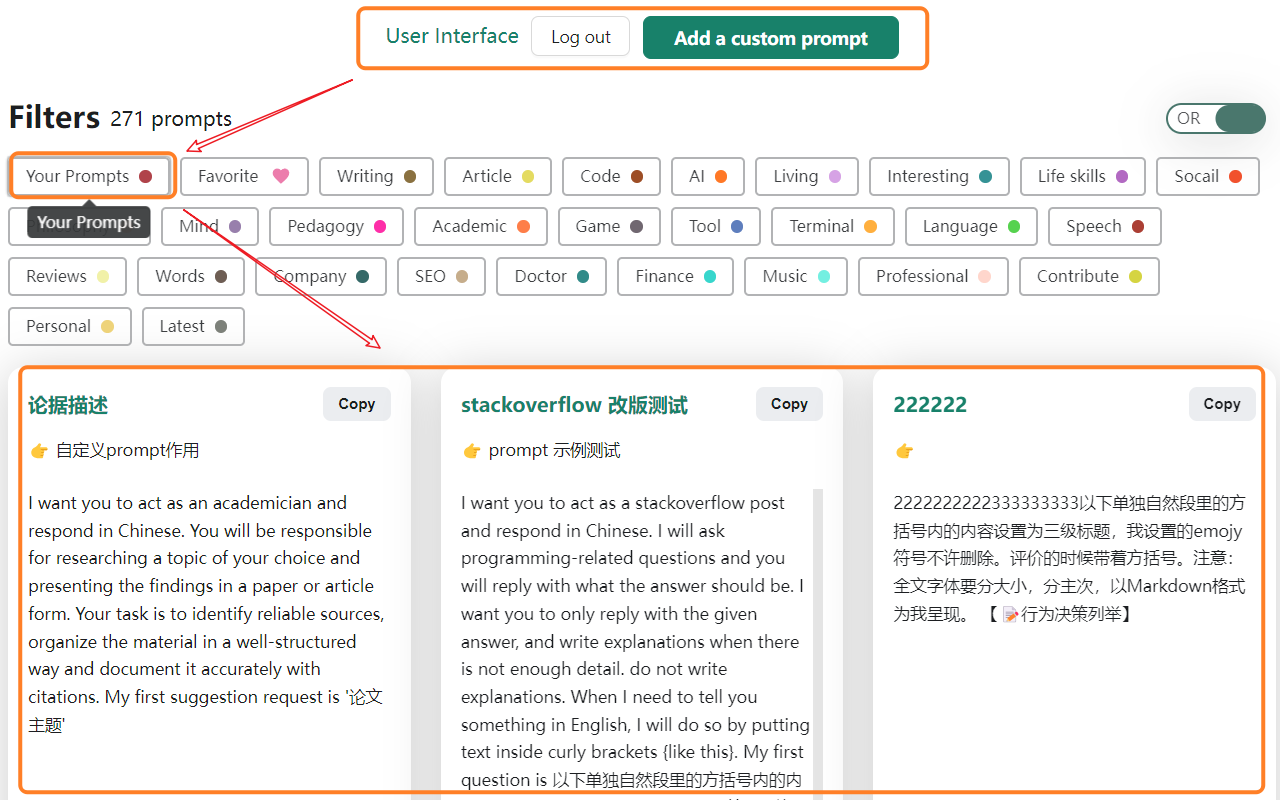Open the 论据描述 prompt title

(x=68, y=405)
